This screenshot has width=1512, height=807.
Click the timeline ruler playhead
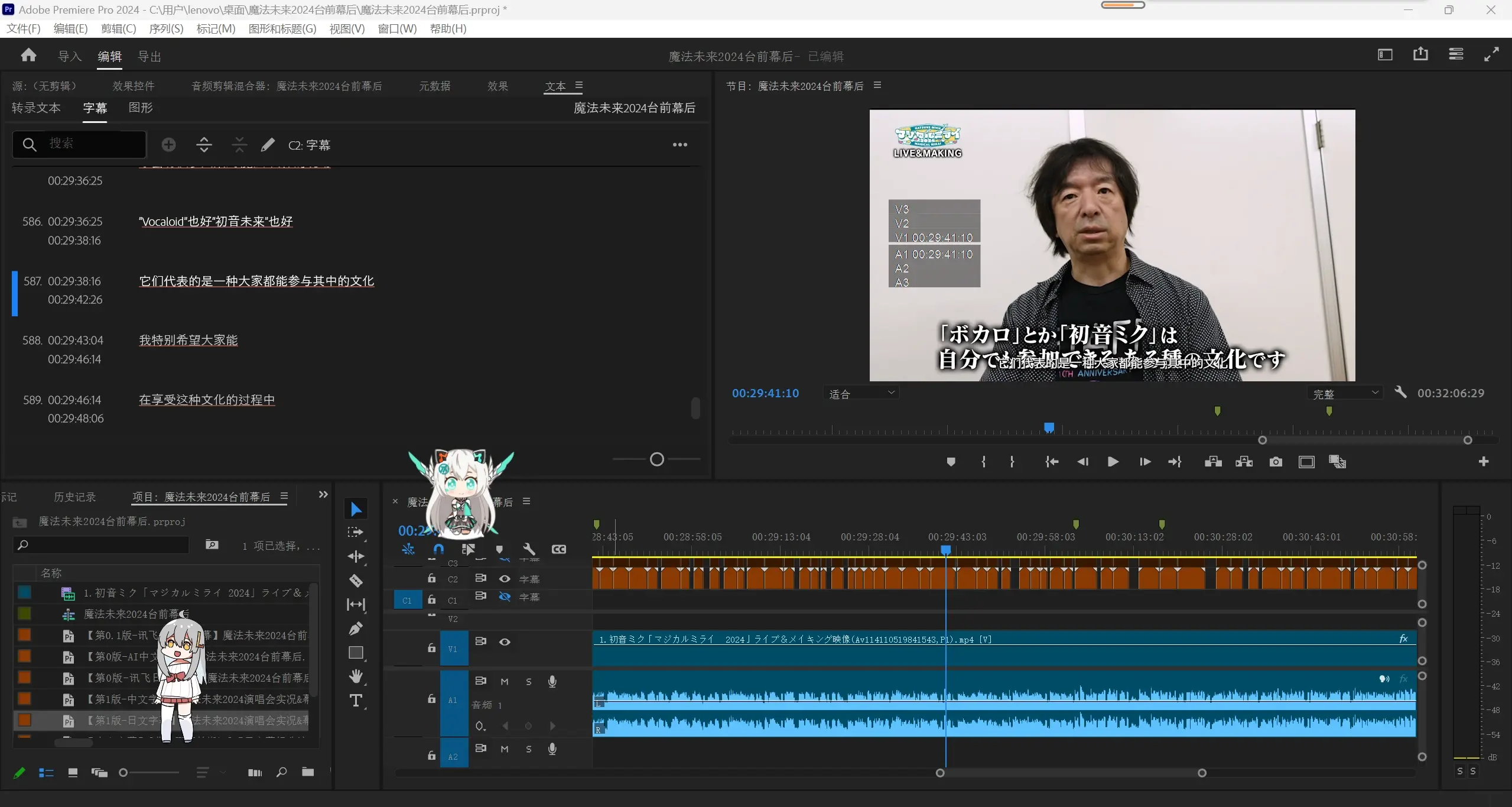945,550
